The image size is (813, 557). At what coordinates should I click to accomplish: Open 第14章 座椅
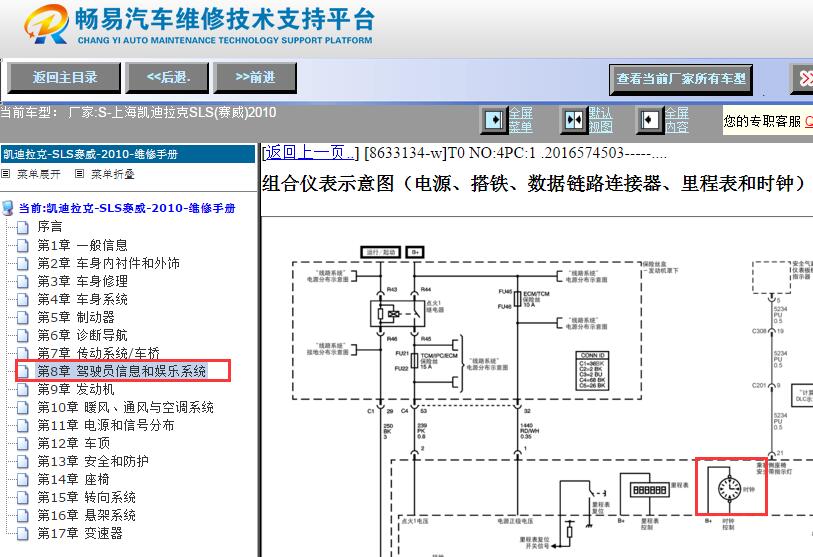click(x=73, y=479)
